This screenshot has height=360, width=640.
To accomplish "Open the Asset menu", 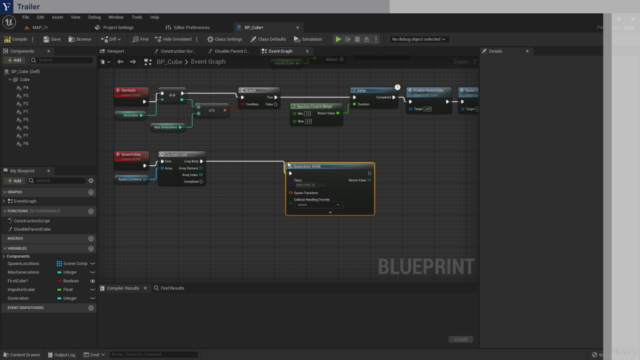I will (57, 17).
